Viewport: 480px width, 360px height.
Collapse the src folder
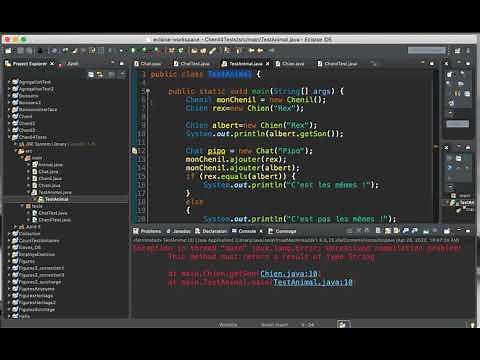point(15,151)
